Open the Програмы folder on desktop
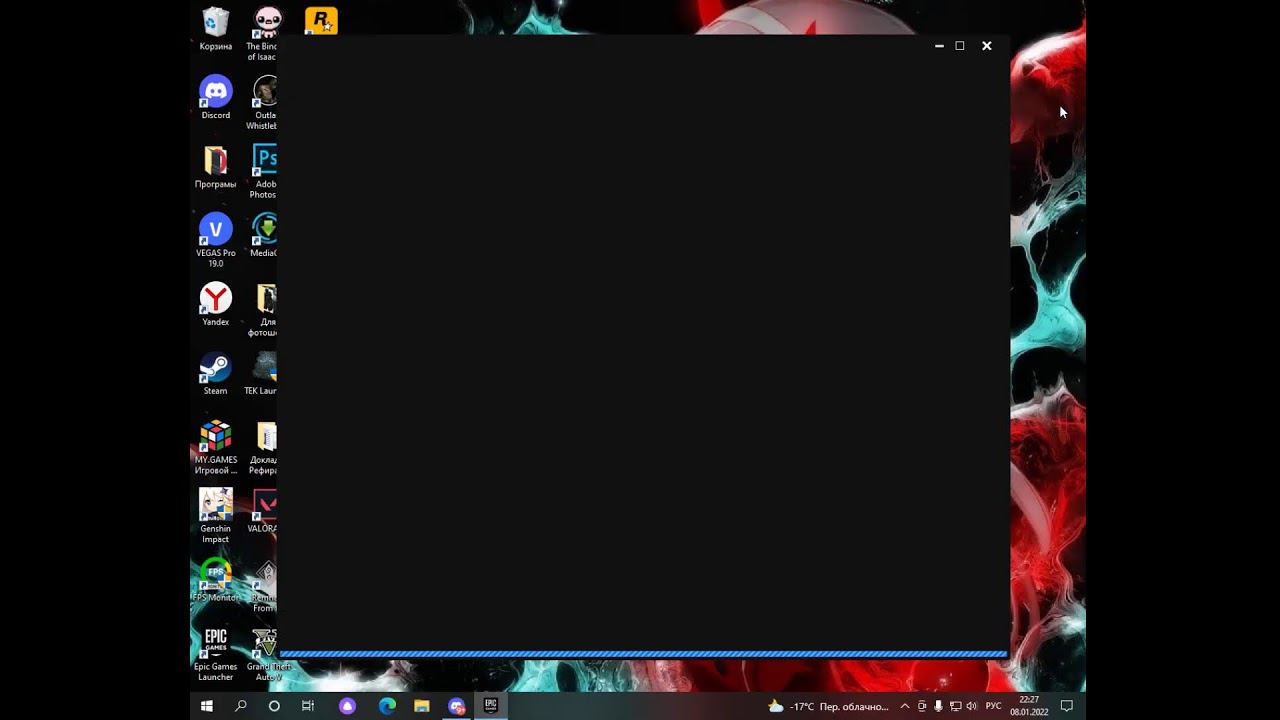The image size is (1280, 720). click(x=215, y=167)
